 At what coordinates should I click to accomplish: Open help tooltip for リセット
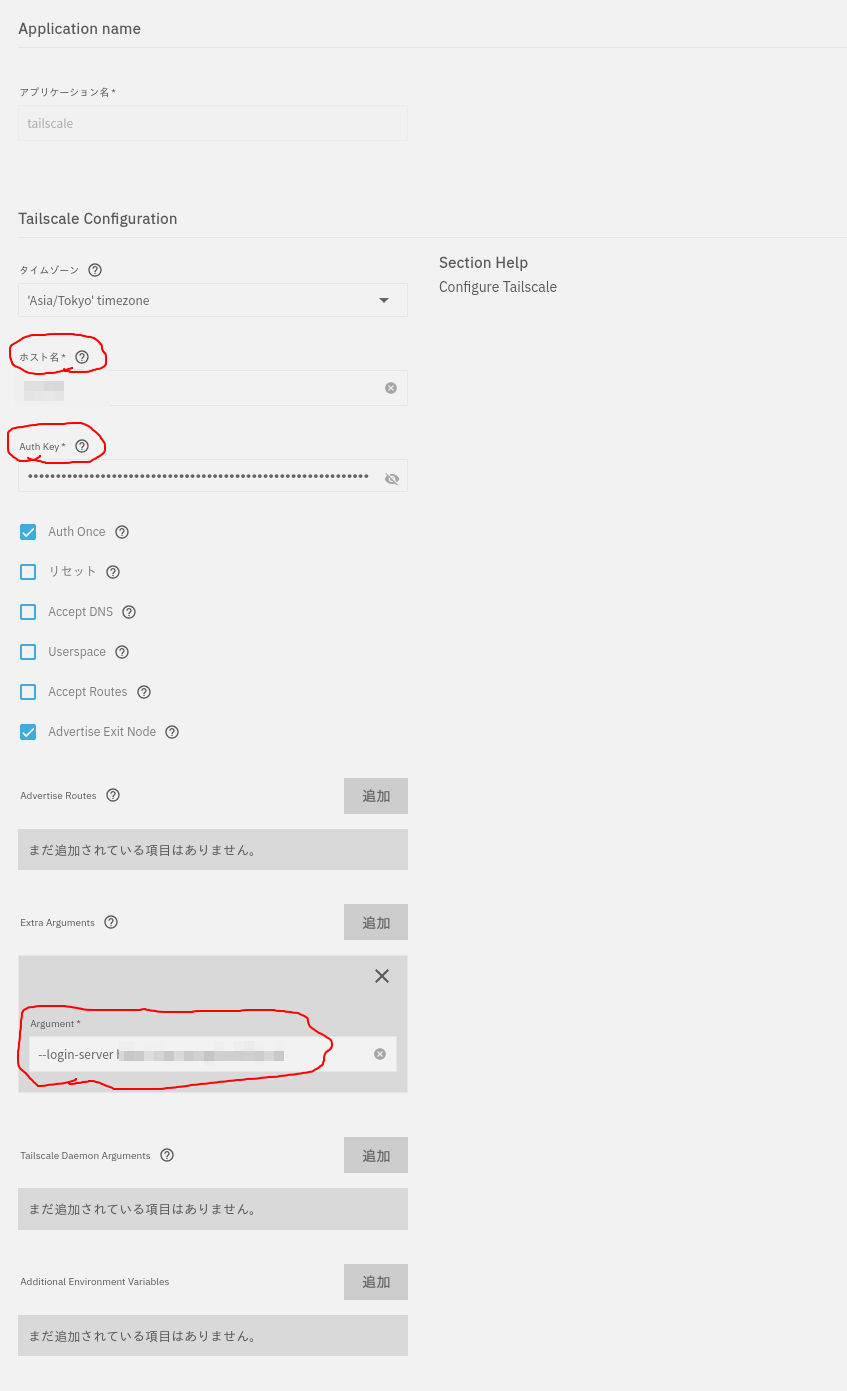point(113,572)
